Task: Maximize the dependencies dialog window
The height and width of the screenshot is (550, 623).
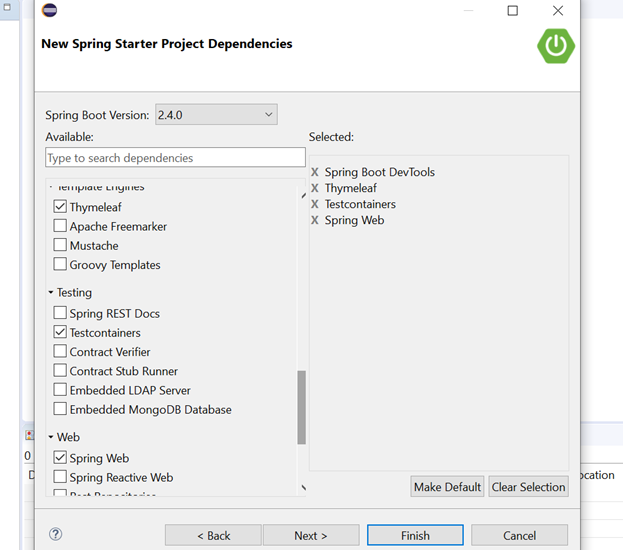Action: click(x=513, y=10)
